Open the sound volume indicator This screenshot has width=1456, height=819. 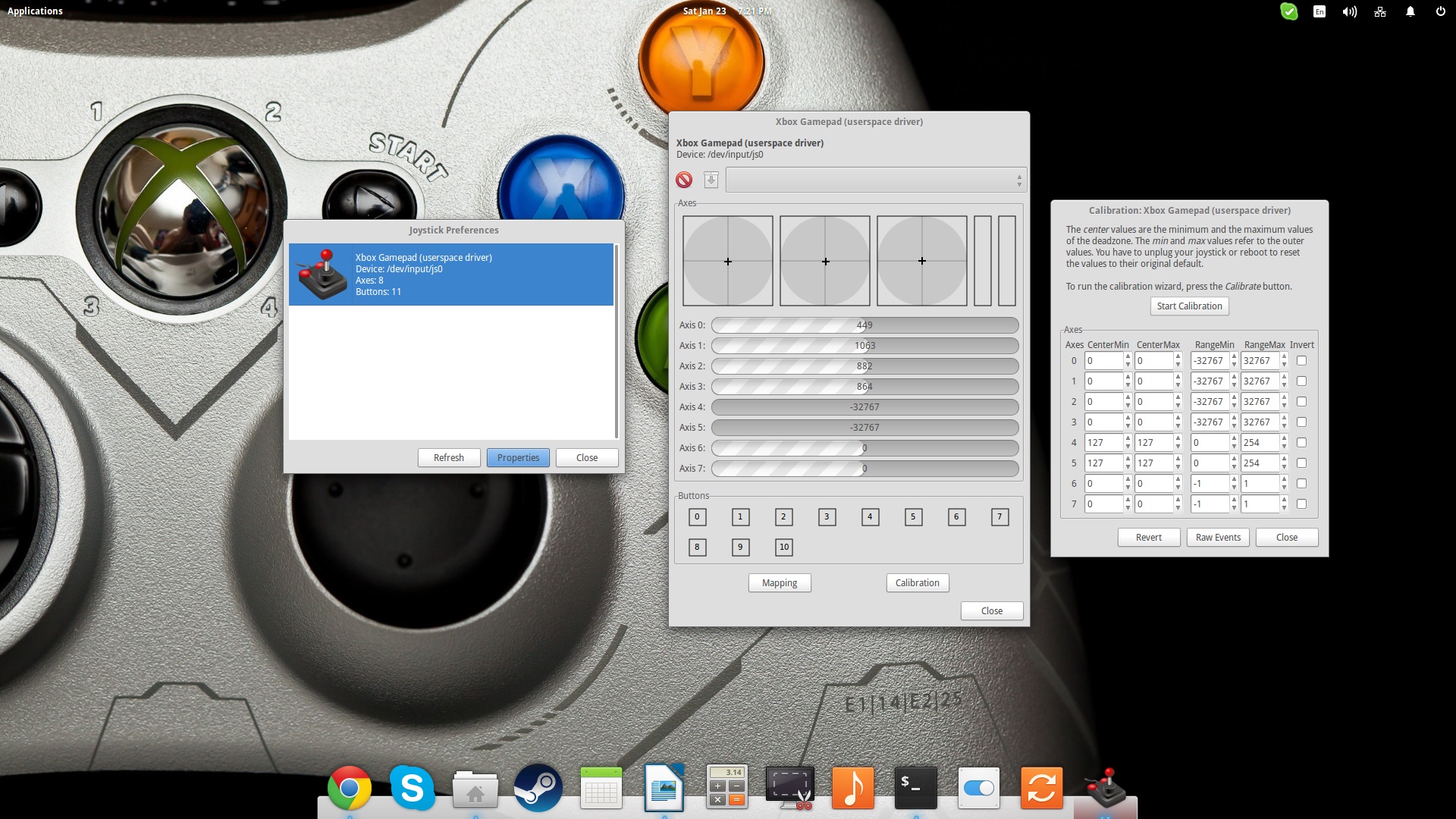tap(1350, 11)
